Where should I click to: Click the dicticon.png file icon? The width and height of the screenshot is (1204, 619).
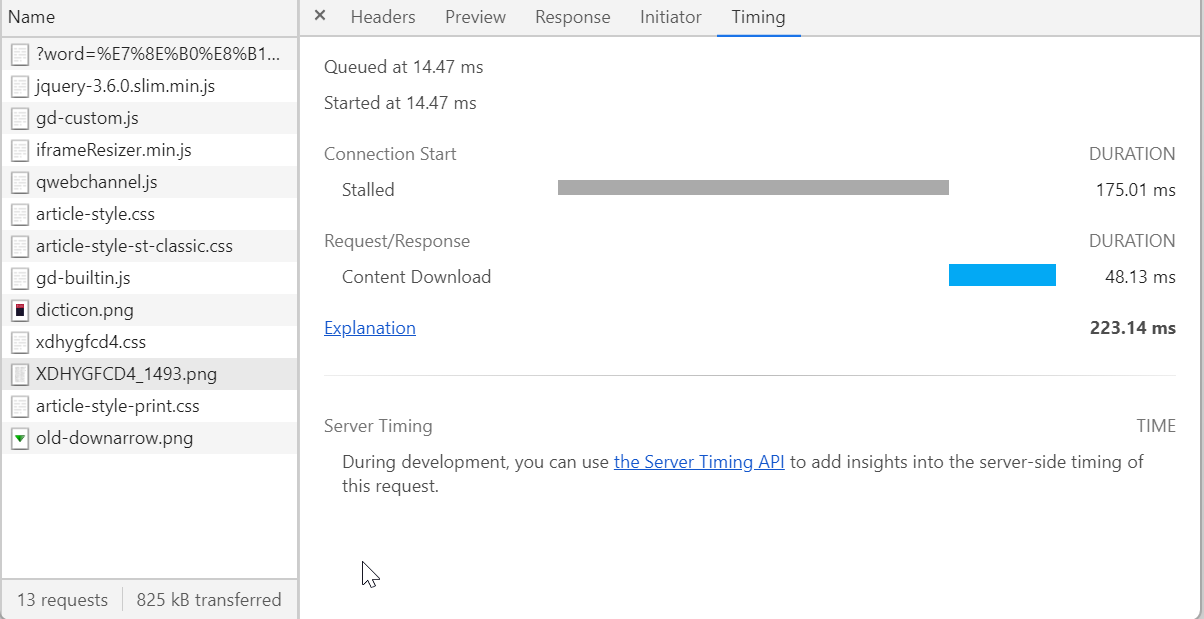pyautogui.click(x=20, y=310)
